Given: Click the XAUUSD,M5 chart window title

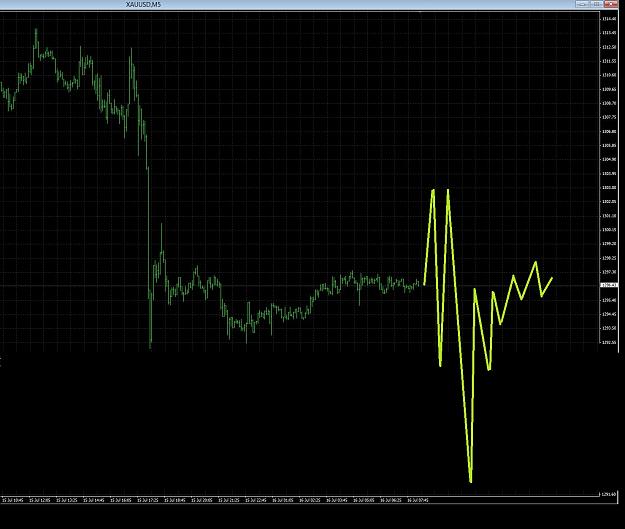Looking at the screenshot, I should [x=143, y=4].
